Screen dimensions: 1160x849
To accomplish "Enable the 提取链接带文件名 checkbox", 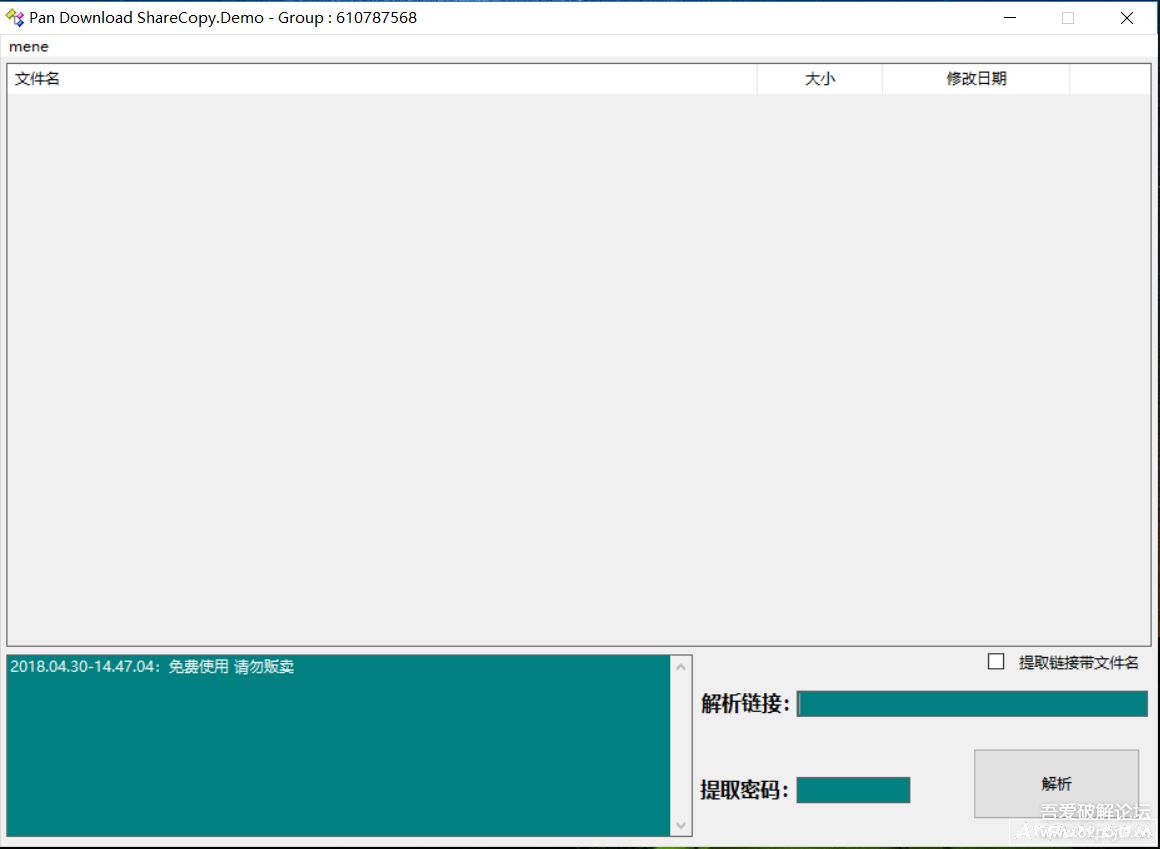I will (996, 662).
